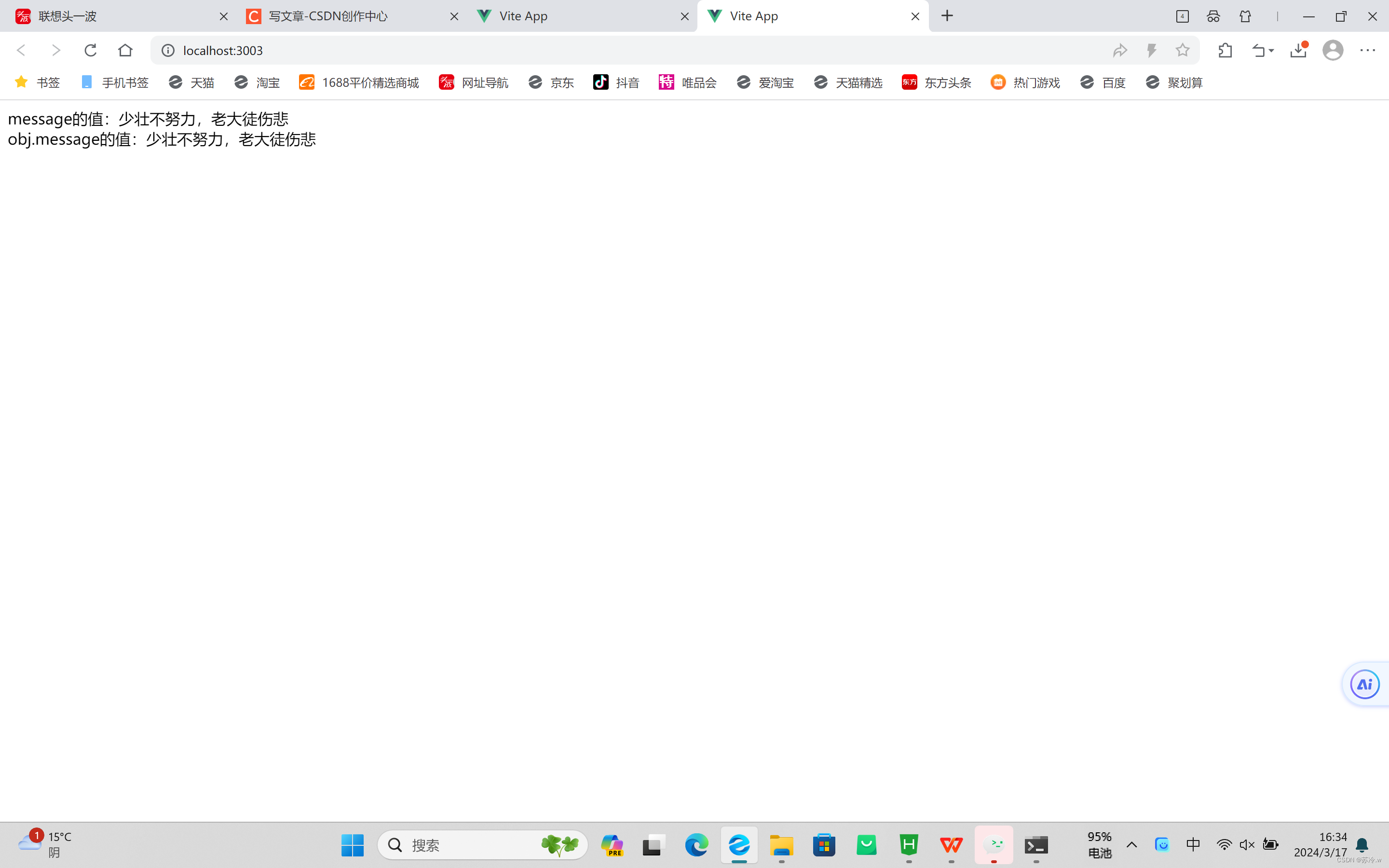Open the extensions puzzle menu
1389x868 pixels.
click(1225, 51)
